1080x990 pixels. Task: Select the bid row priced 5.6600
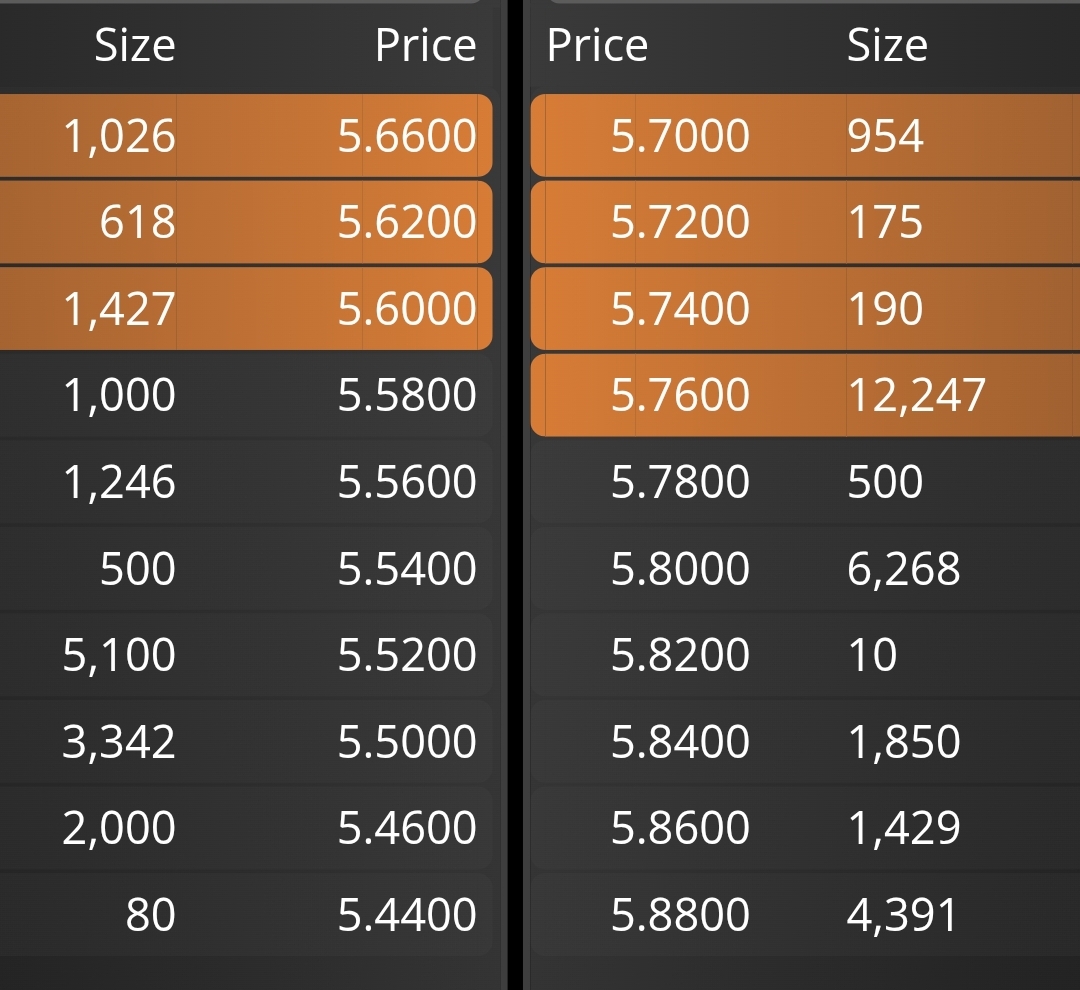[x=246, y=136]
